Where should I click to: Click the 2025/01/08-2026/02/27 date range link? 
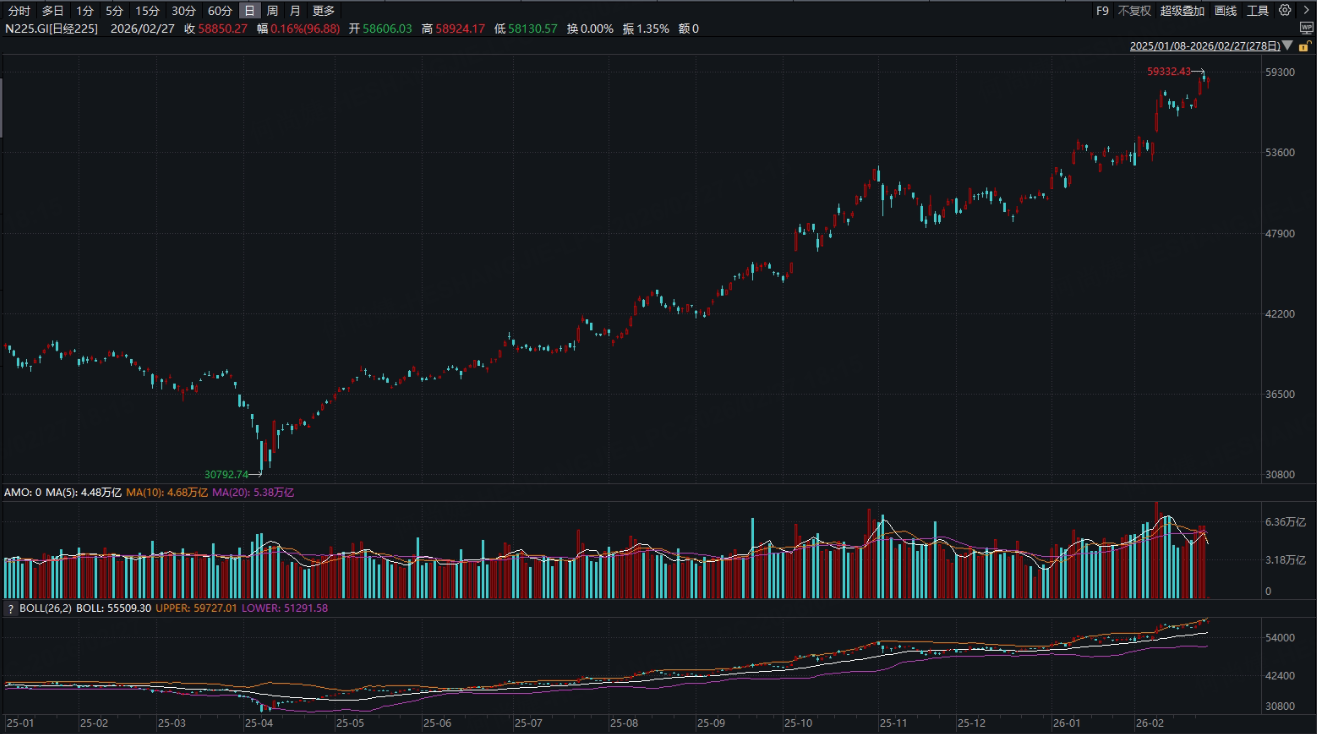pyautogui.click(x=1205, y=46)
